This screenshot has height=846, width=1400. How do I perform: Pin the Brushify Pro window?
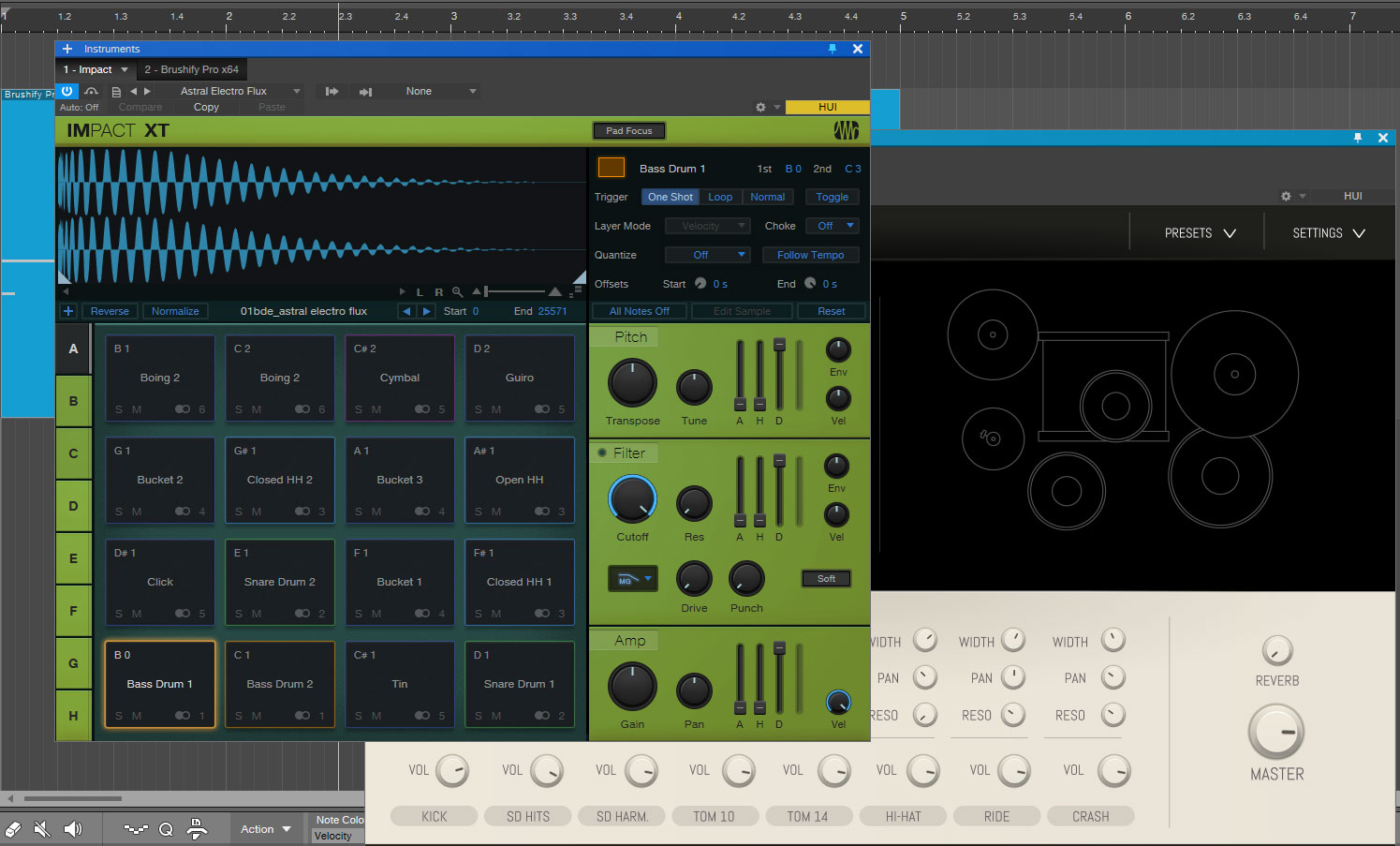pyautogui.click(x=1357, y=138)
